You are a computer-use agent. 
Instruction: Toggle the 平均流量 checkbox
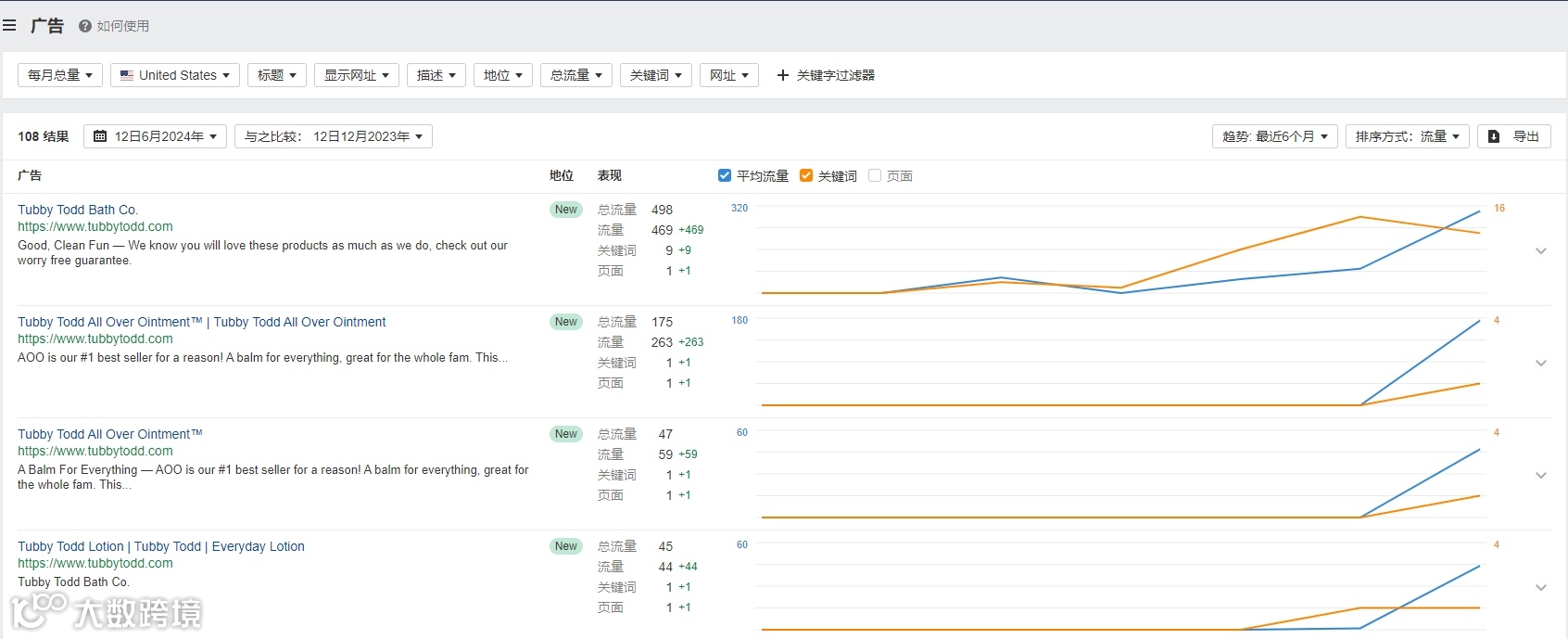pyautogui.click(x=725, y=175)
